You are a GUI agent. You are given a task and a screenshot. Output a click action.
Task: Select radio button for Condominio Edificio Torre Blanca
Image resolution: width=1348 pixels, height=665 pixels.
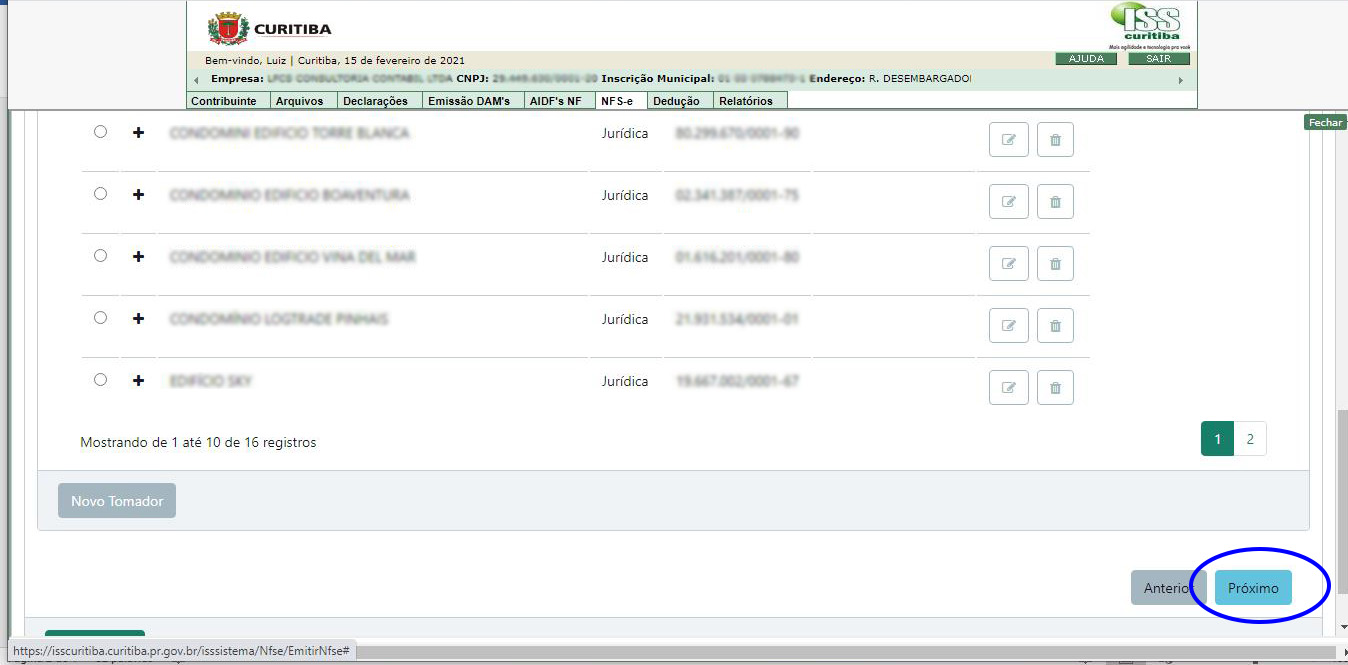(100, 132)
